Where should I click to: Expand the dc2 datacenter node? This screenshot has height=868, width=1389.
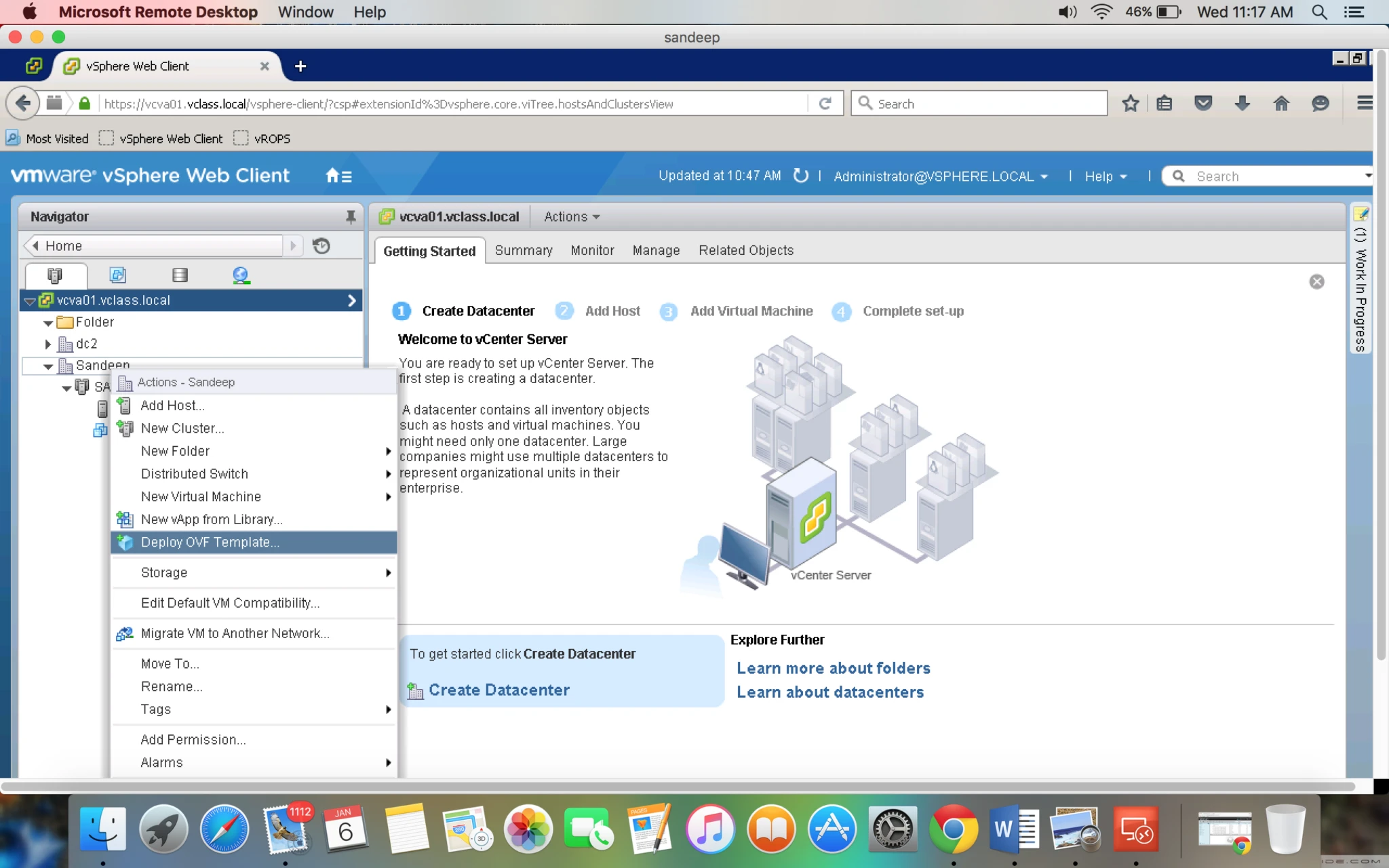tap(47, 344)
